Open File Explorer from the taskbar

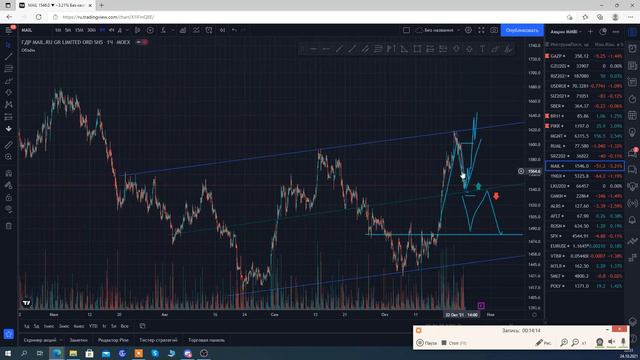73,353
